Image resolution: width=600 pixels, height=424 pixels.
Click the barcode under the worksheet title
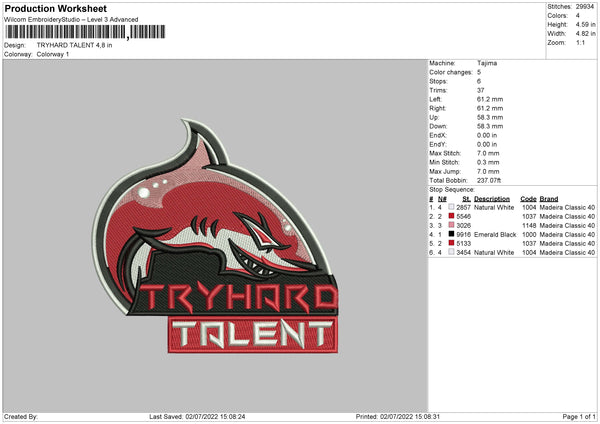click(85, 32)
